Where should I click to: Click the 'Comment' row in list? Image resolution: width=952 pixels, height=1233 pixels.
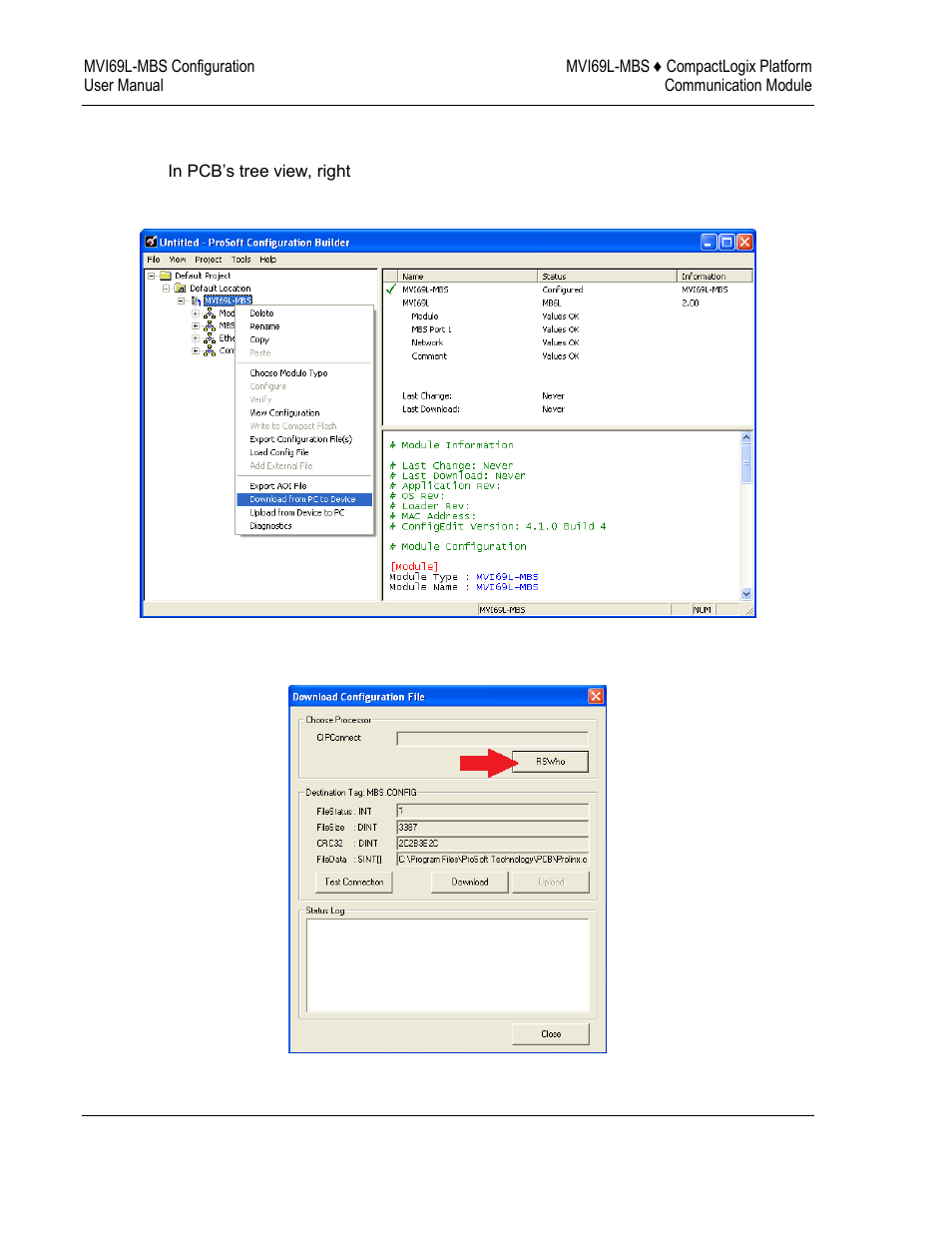(x=429, y=356)
